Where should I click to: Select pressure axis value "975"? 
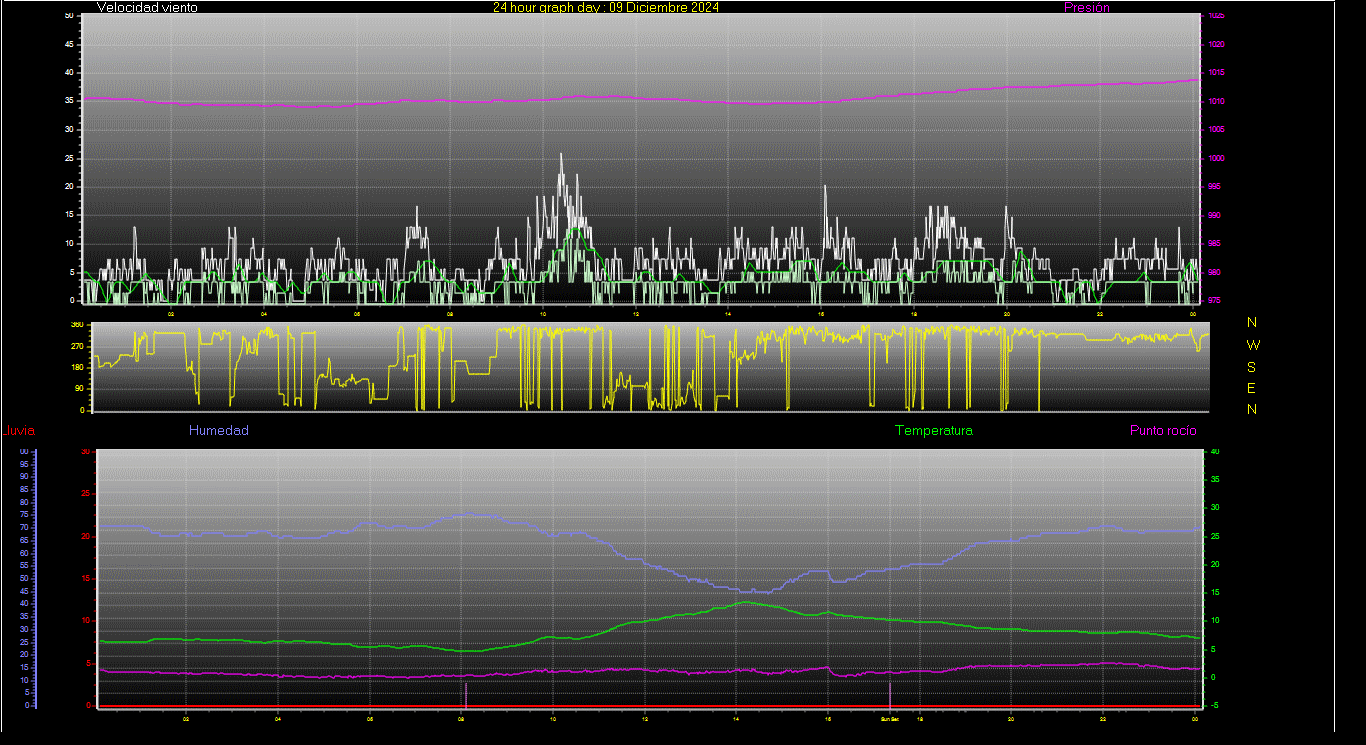[1214, 300]
